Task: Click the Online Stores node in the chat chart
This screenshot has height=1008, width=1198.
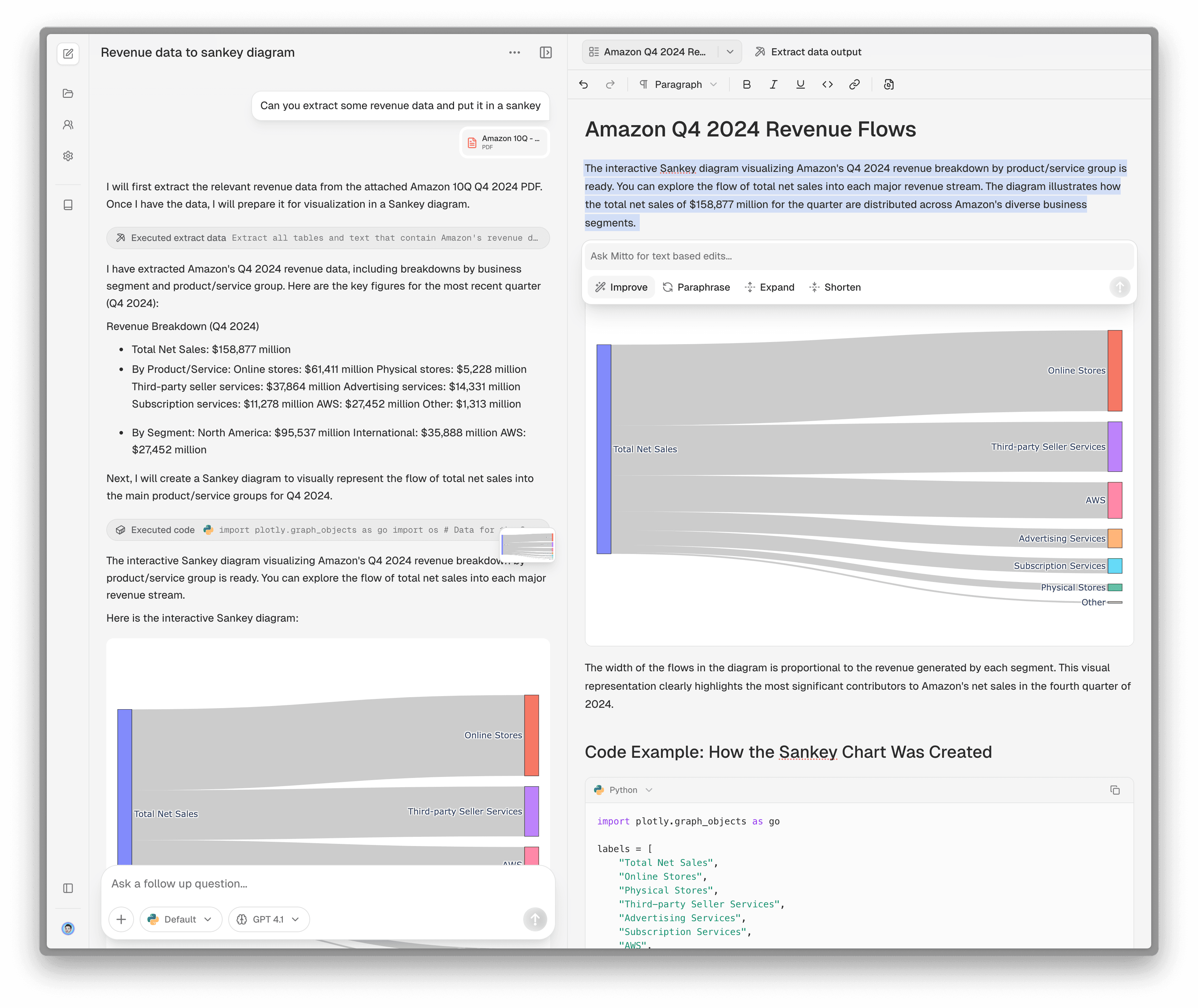Action: 531,735
